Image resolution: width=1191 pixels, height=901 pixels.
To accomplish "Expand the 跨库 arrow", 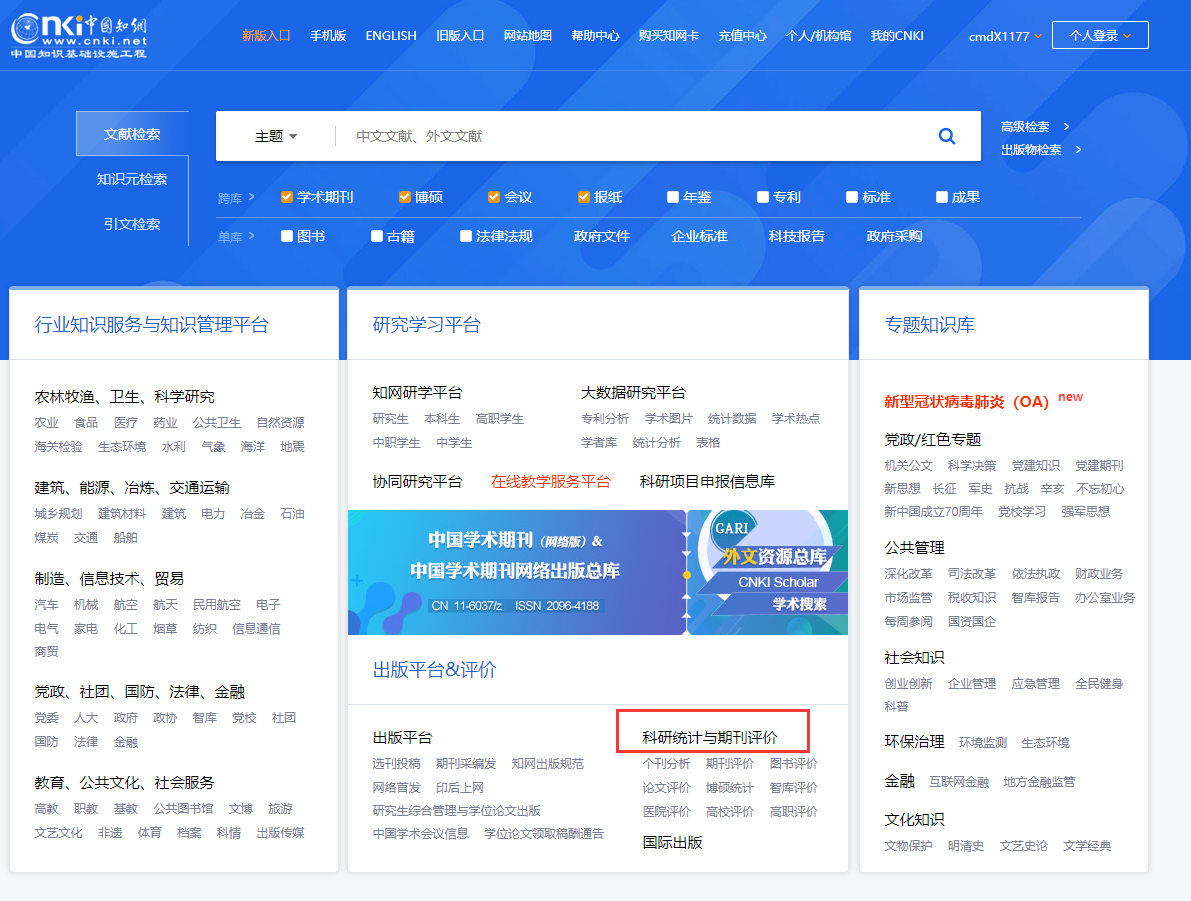I will coord(251,197).
